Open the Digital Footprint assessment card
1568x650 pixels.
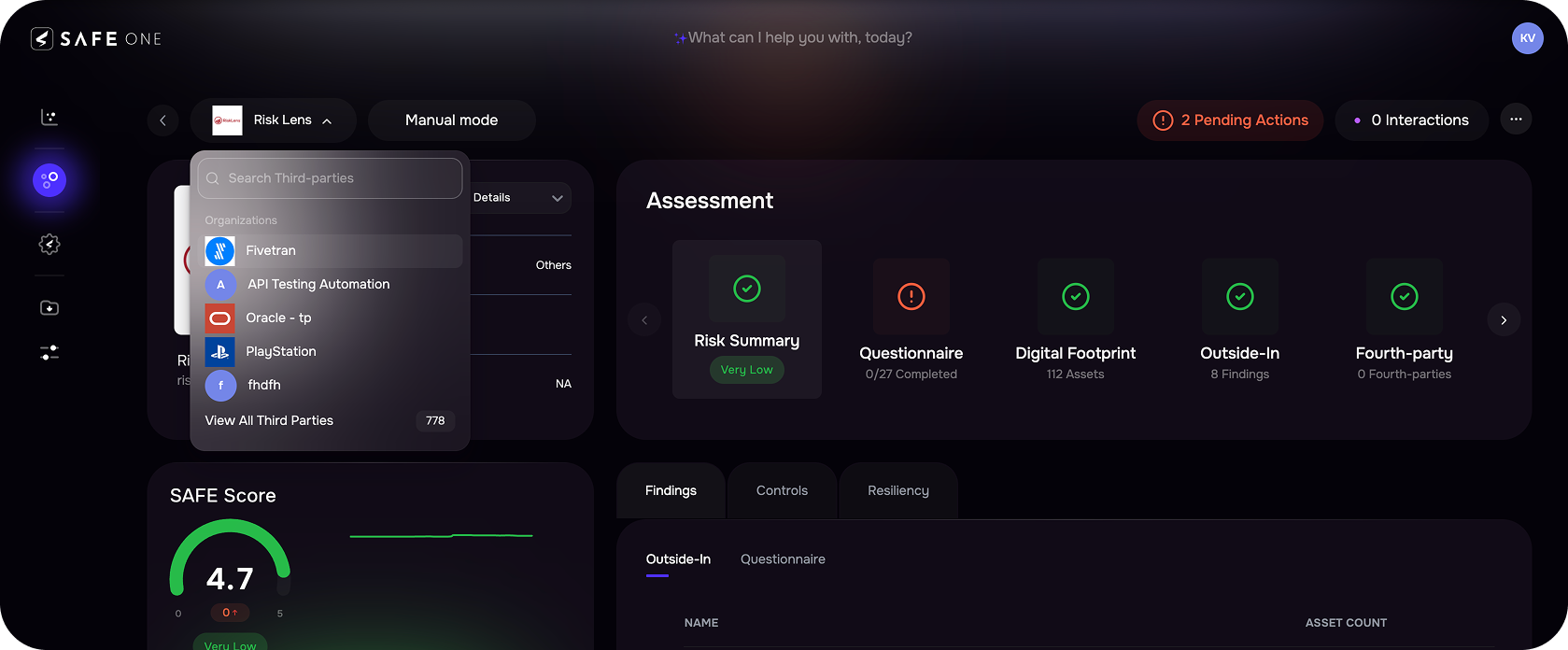click(1076, 319)
